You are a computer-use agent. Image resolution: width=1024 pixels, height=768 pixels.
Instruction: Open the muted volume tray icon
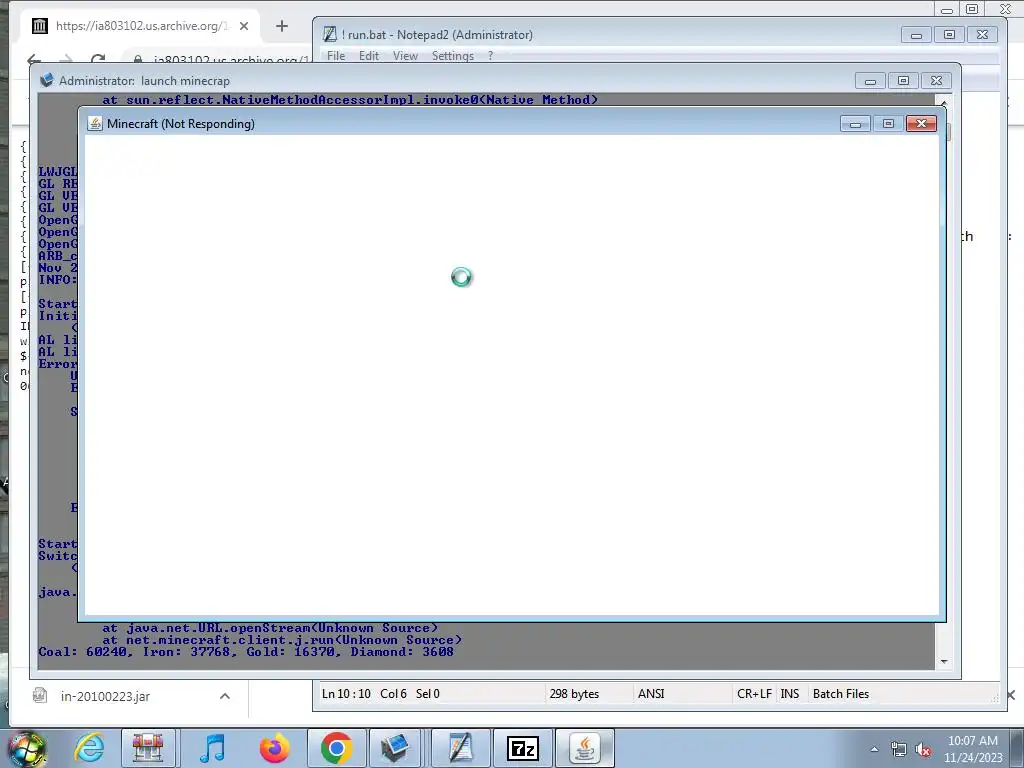click(923, 749)
